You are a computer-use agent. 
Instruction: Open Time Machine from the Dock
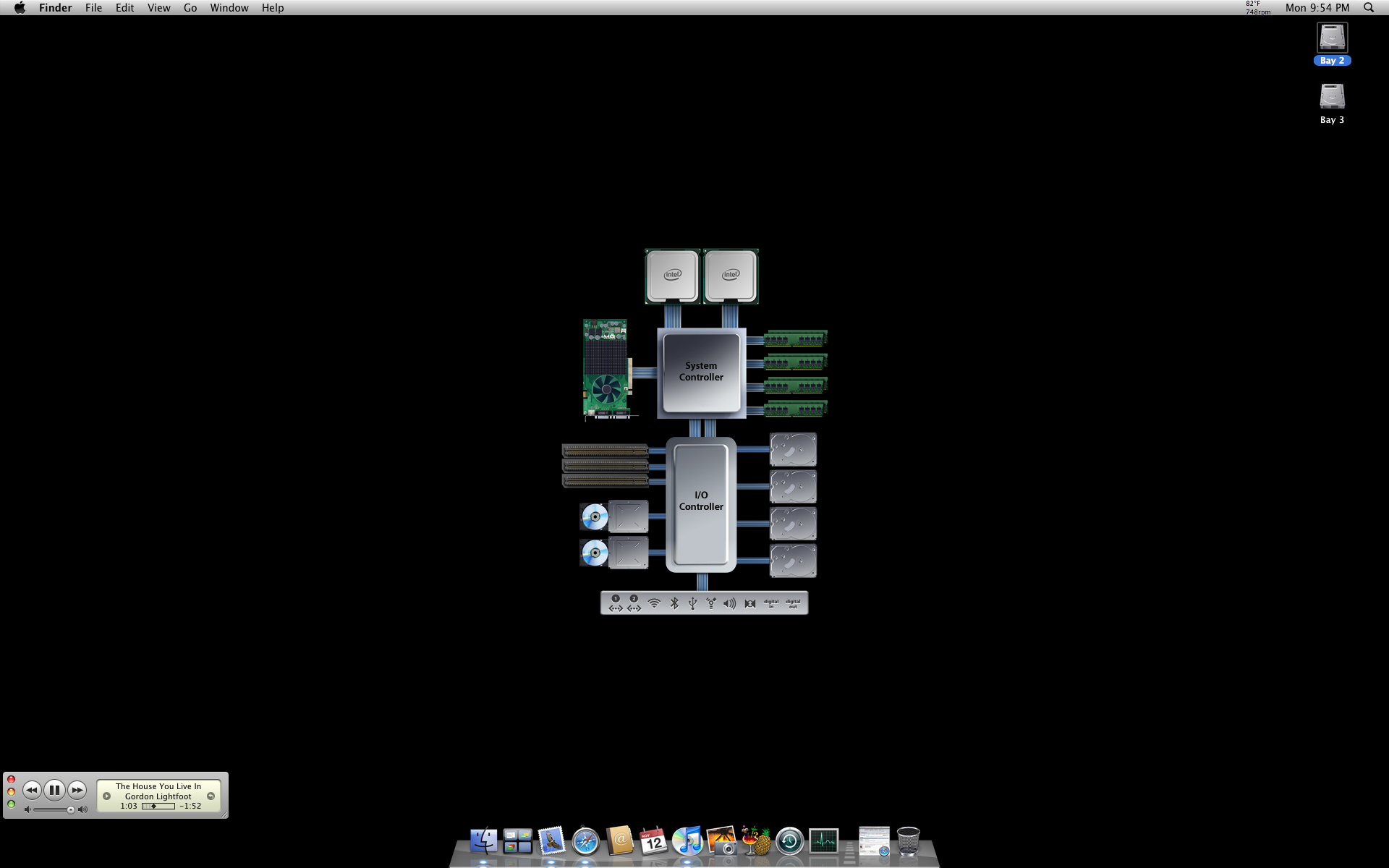[x=789, y=842]
